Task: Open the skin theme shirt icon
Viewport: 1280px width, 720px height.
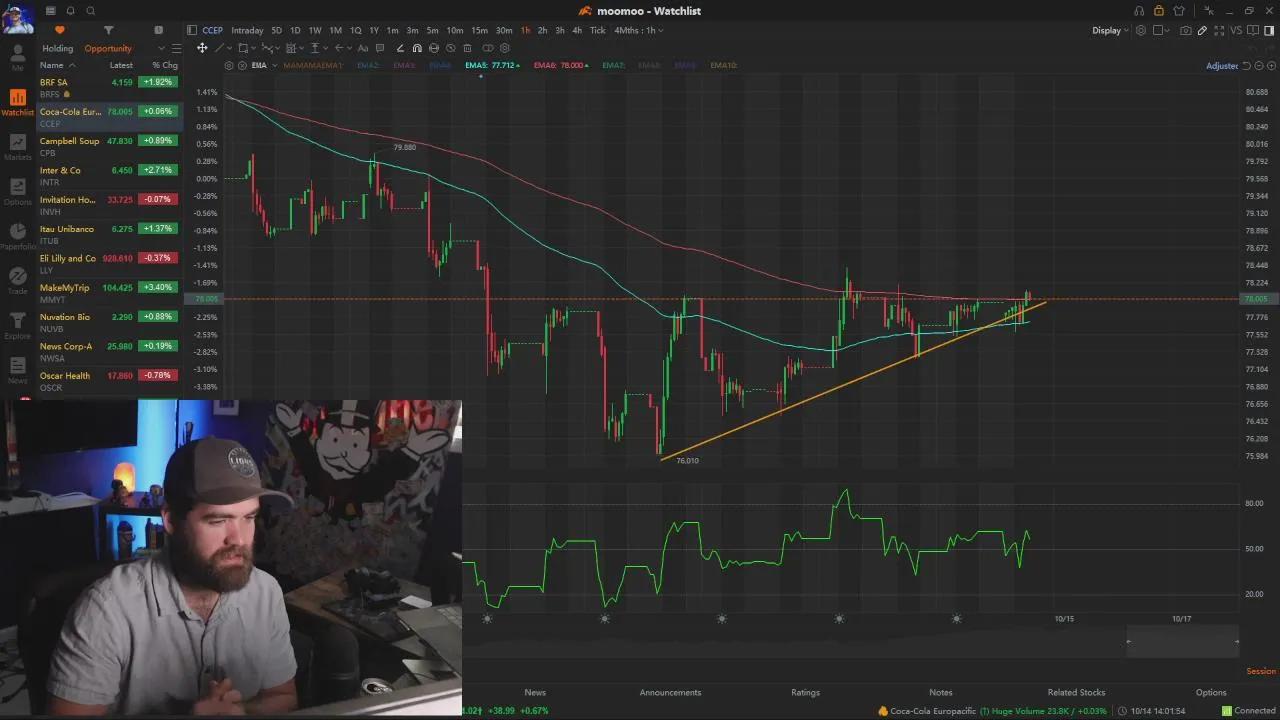Action: [1178, 11]
